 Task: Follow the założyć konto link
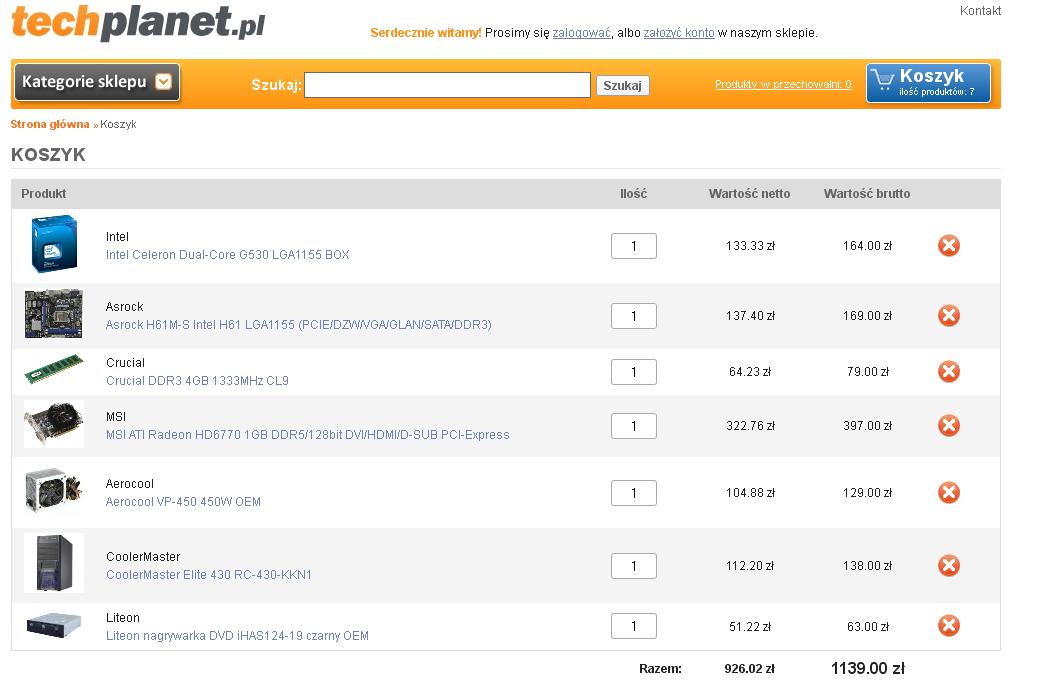click(679, 33)
